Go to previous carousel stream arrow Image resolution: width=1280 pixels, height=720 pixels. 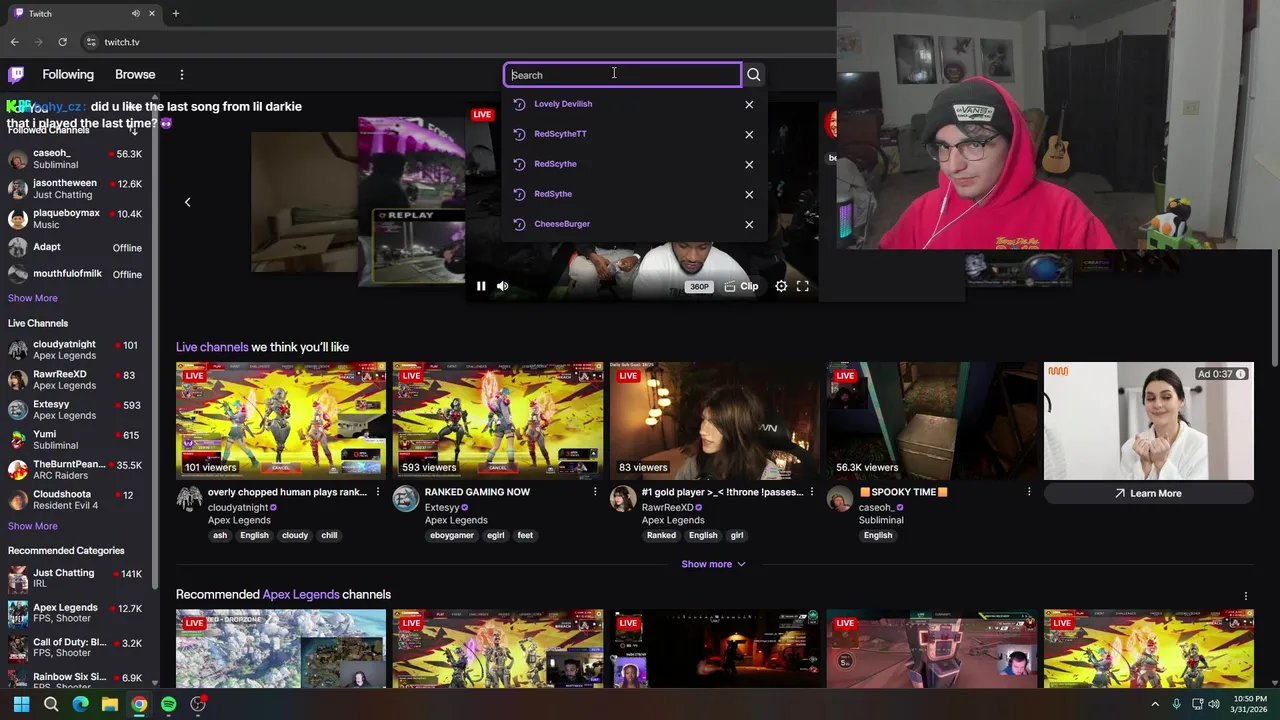187,202
